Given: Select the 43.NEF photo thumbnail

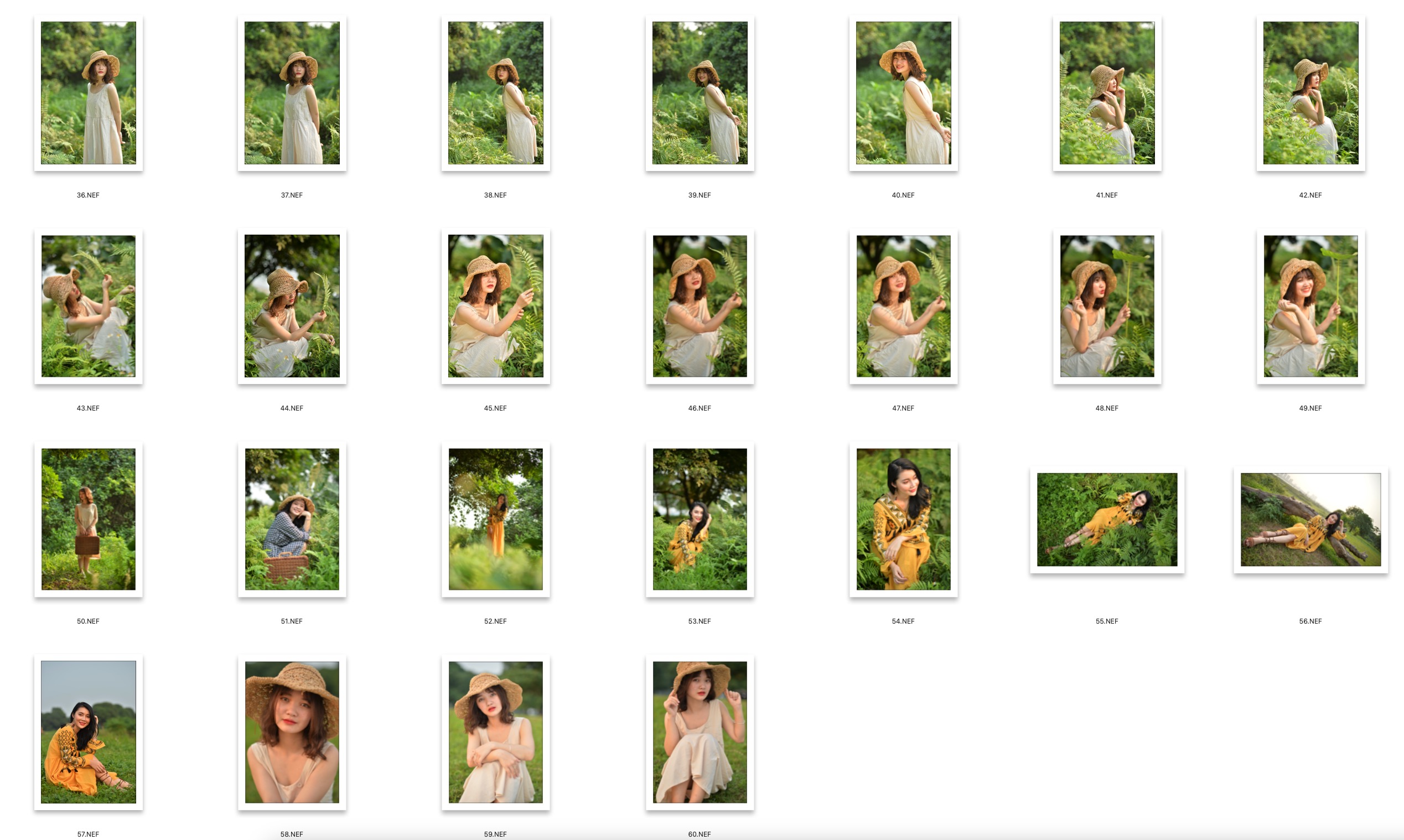Looking at the screenshot, I should coord(89,306).
